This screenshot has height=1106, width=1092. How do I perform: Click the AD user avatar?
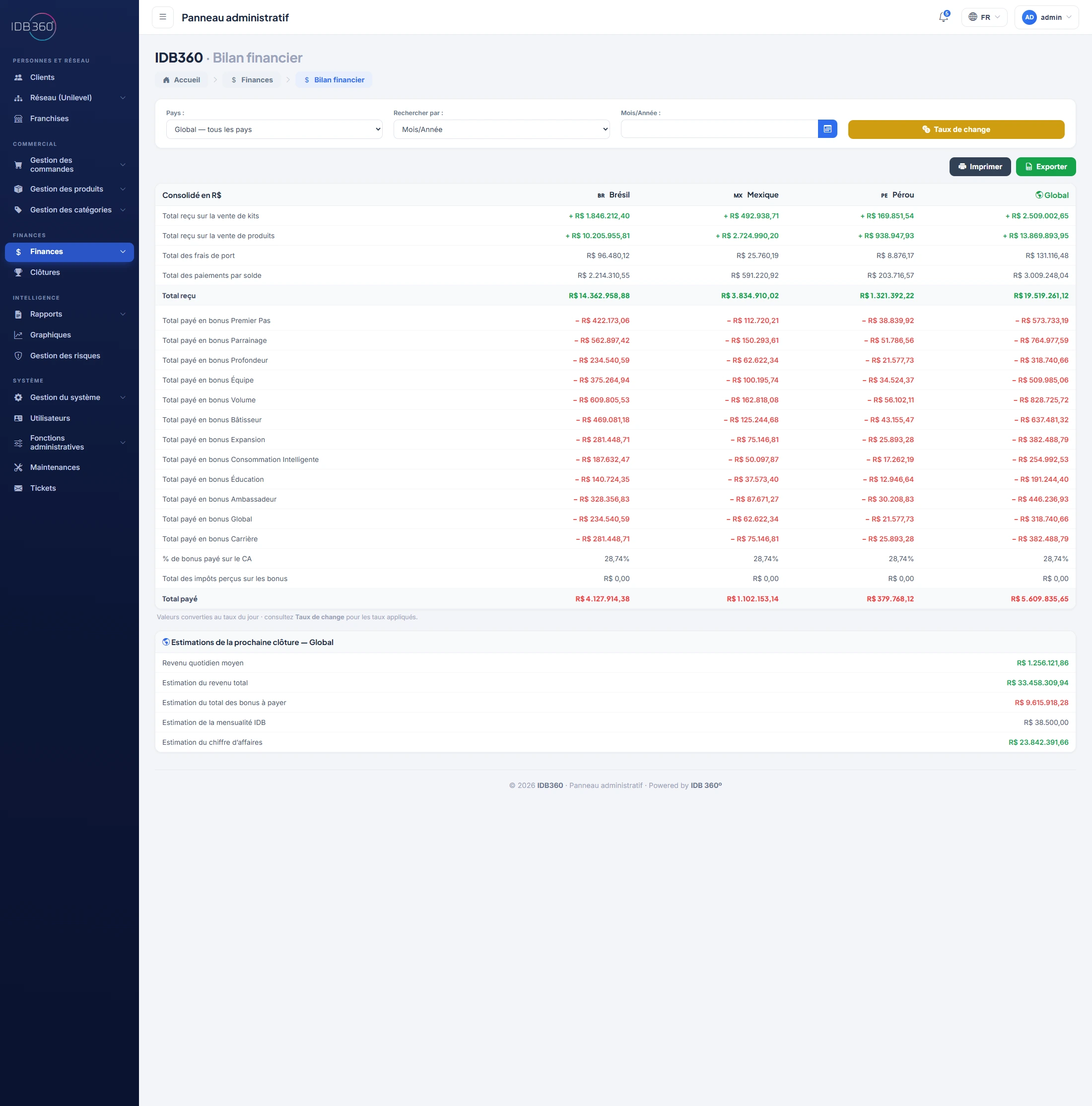pyautogui.click(x=1029, y=17)
